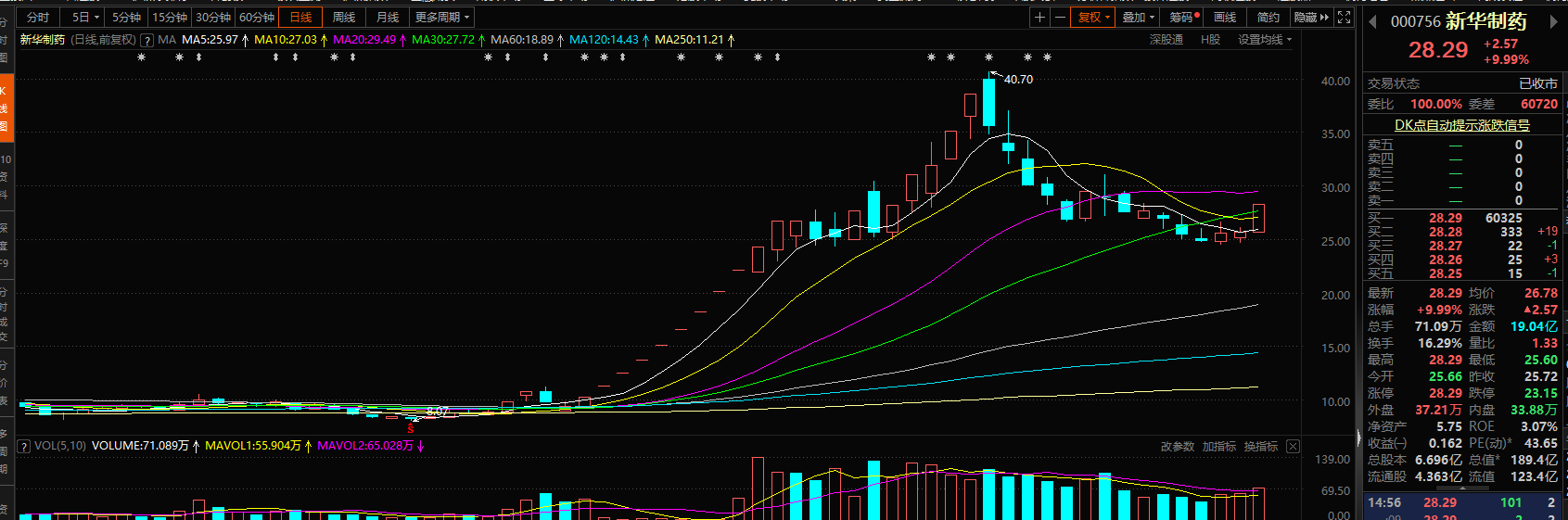This screenshot has height=520, width=1568.
Task: Click stock name 新华制药 in chart header
Action: click(x=43, y=40)
